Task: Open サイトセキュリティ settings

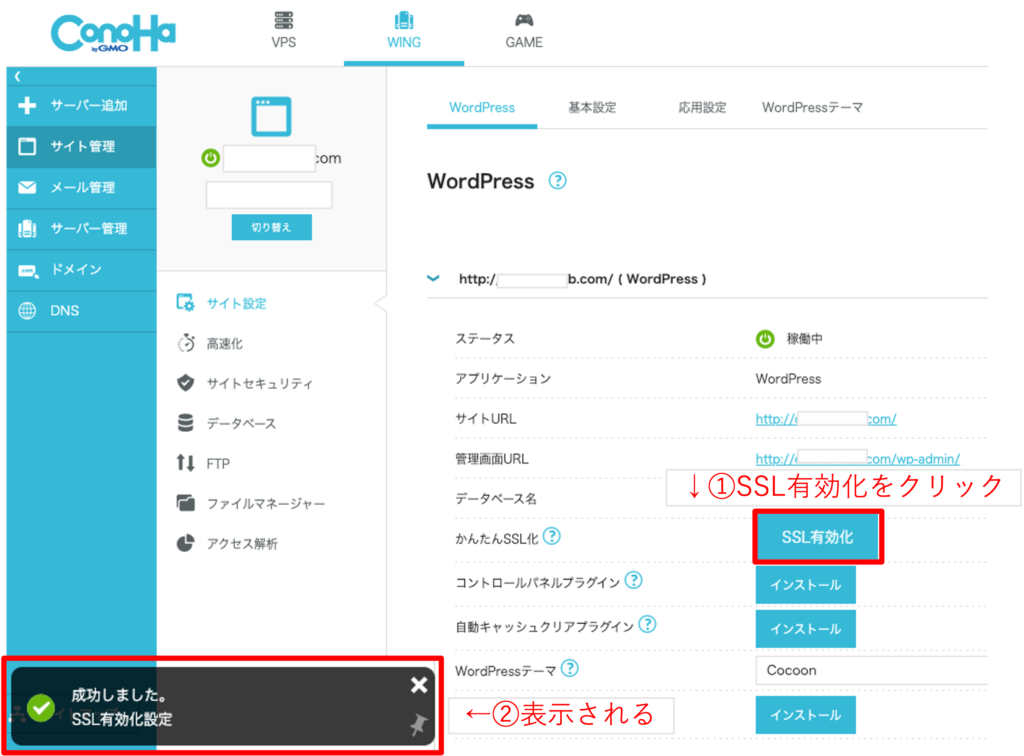Action: coord(259,383)
